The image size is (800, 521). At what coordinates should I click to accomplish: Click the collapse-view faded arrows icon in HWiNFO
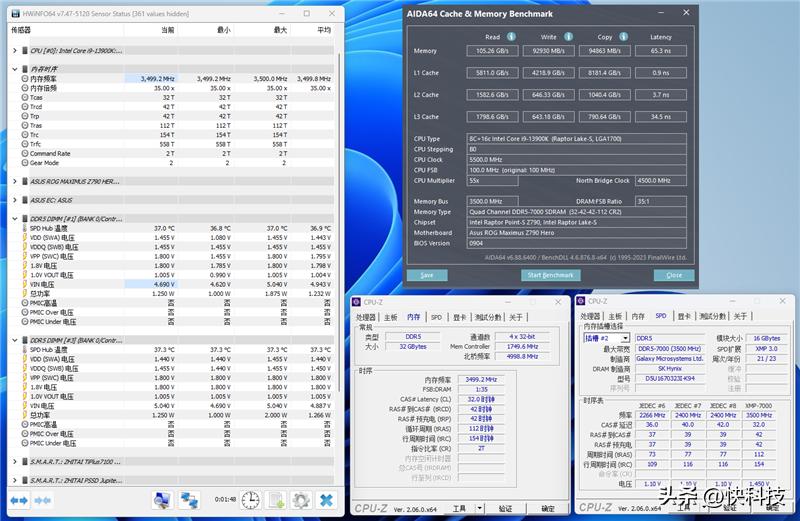tap(41, 500)
